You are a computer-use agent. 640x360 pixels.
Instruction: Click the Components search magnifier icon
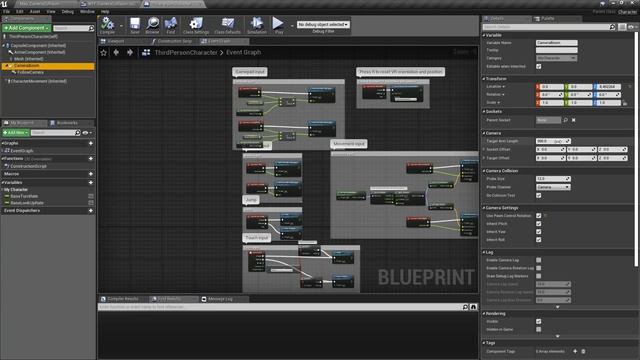91,28
